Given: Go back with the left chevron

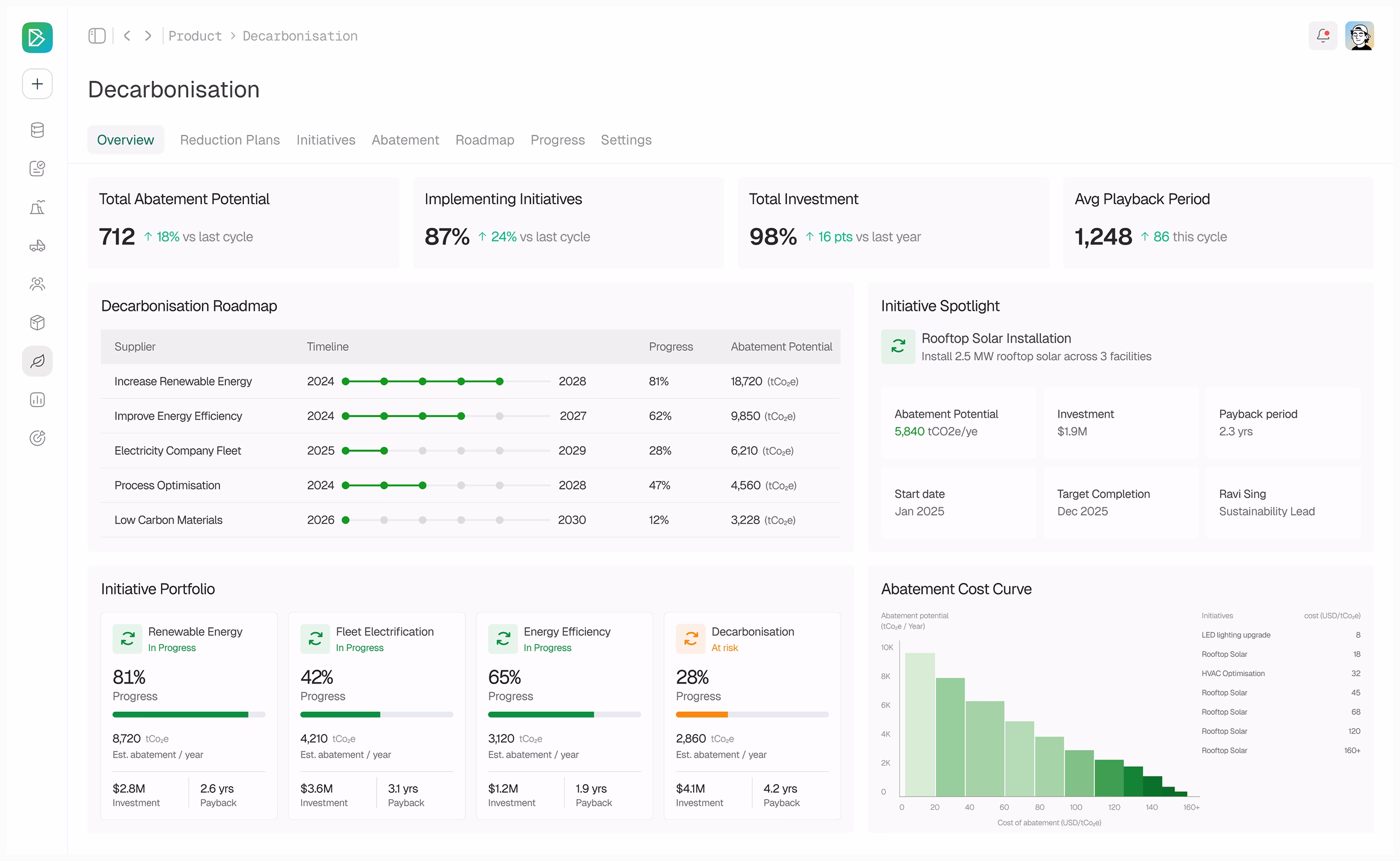Looking at the screenshot, I should (128, 36).
